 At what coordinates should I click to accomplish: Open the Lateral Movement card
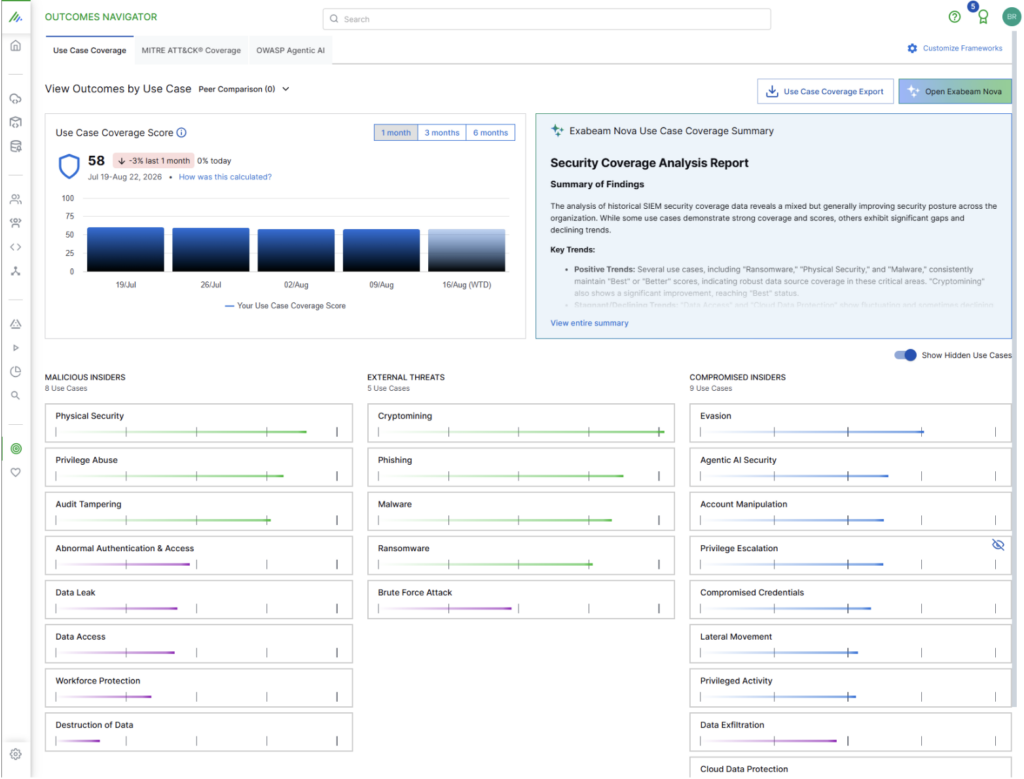click(x=850, y=644)
